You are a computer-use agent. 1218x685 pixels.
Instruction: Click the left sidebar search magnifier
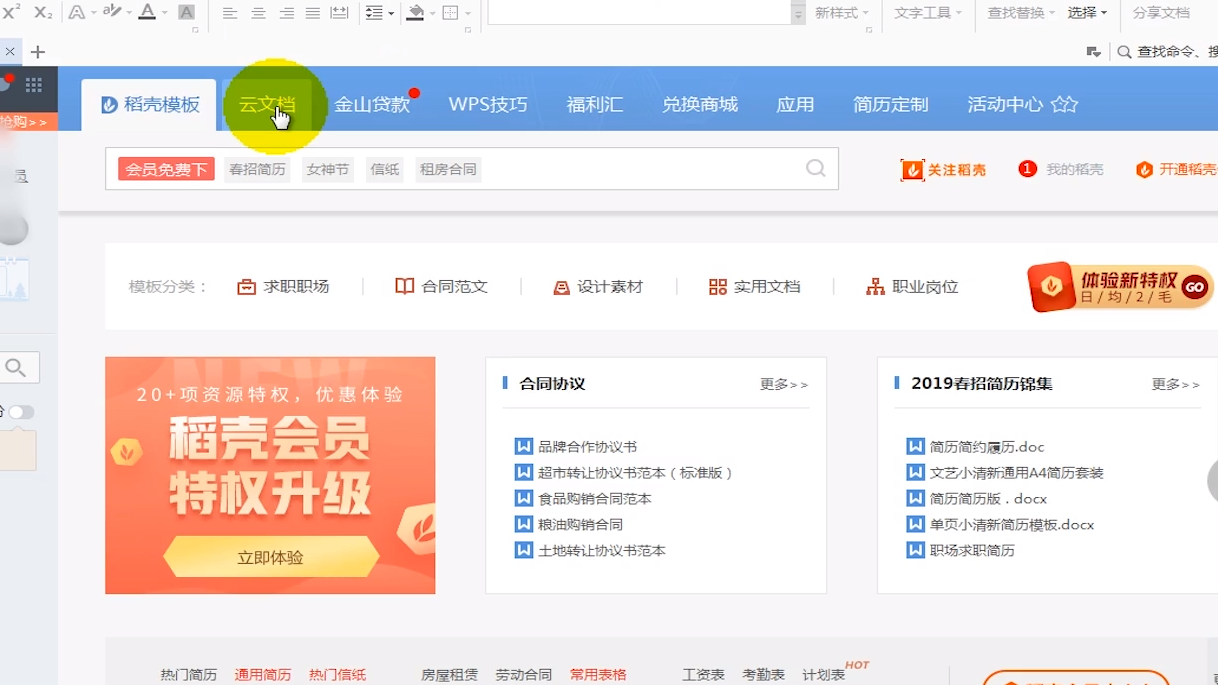[16, 368]
